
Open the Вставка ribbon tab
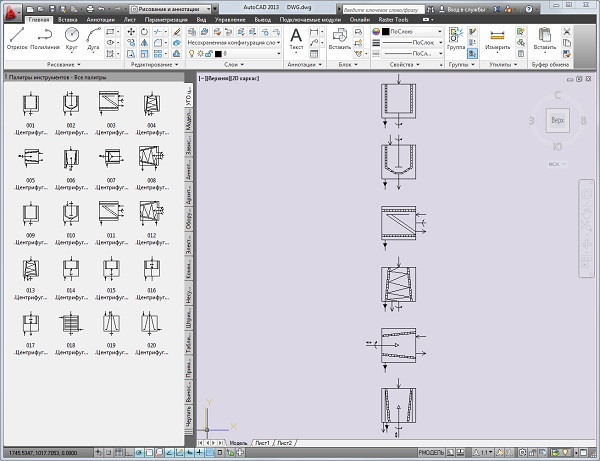69,18
